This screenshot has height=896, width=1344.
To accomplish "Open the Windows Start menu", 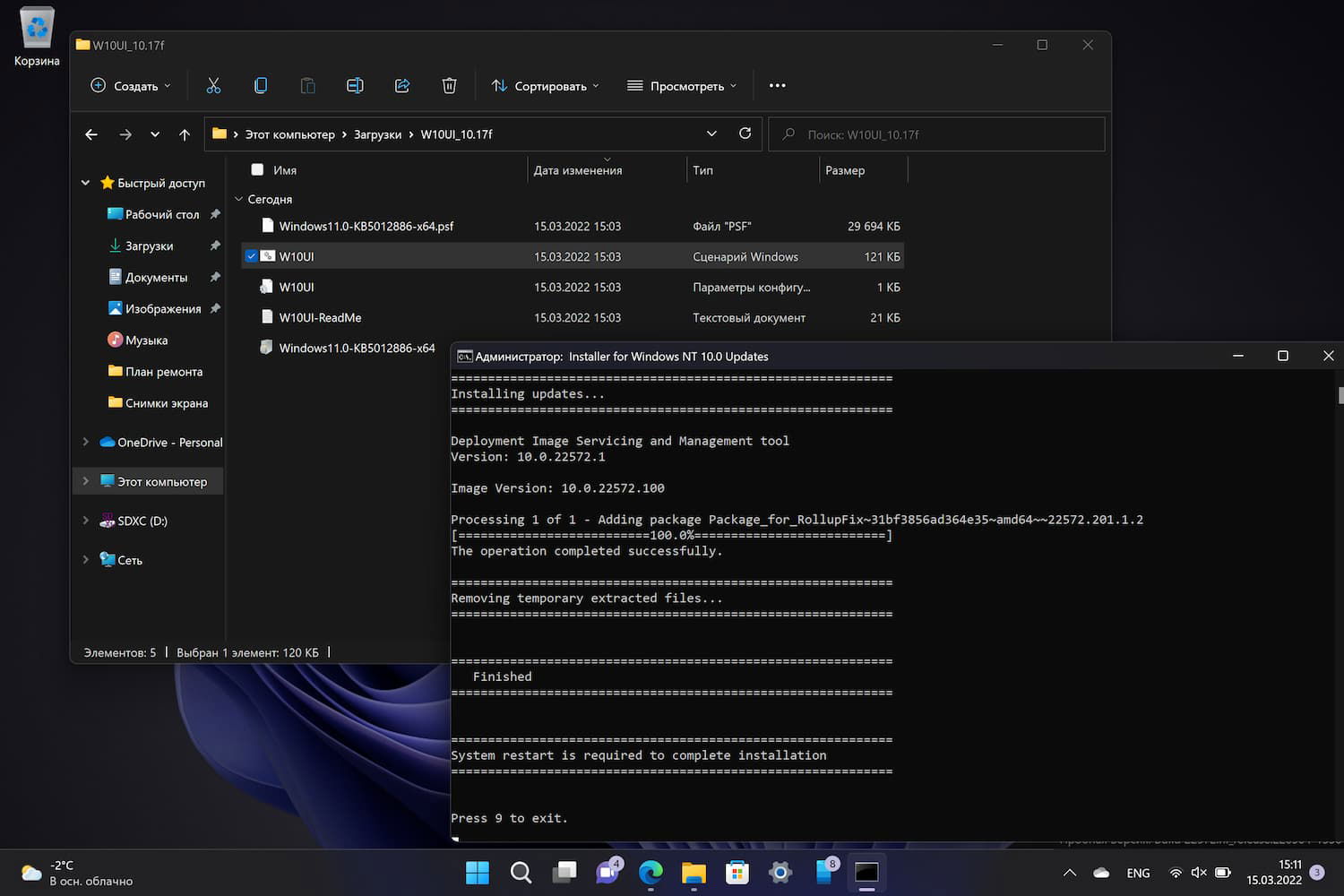I will point(478,872).
